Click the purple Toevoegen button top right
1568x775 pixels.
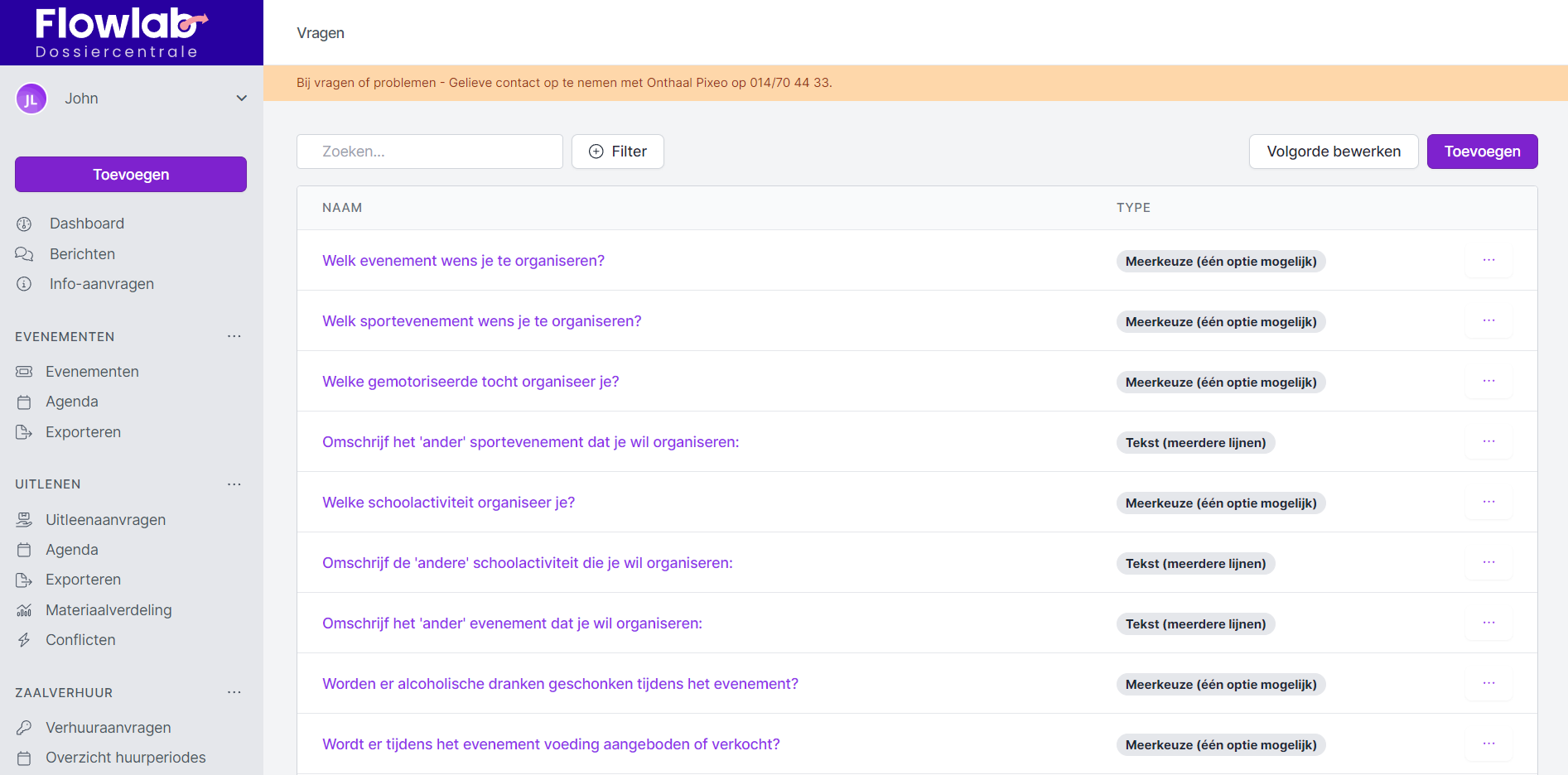click(1481, 152)
